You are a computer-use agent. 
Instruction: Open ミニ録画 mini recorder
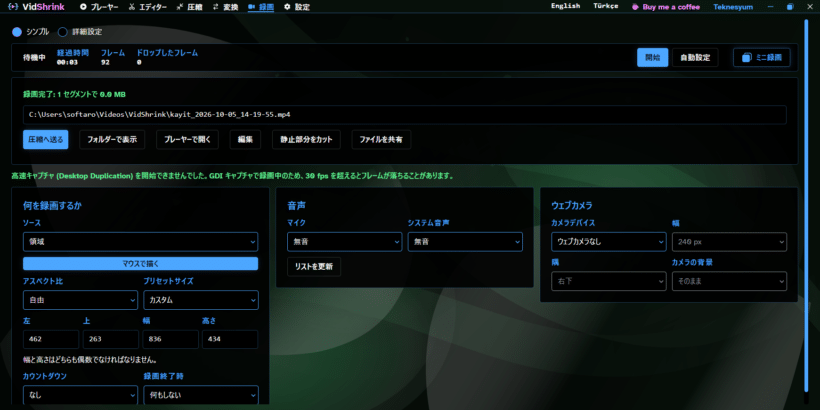click(x=761, y=58)
